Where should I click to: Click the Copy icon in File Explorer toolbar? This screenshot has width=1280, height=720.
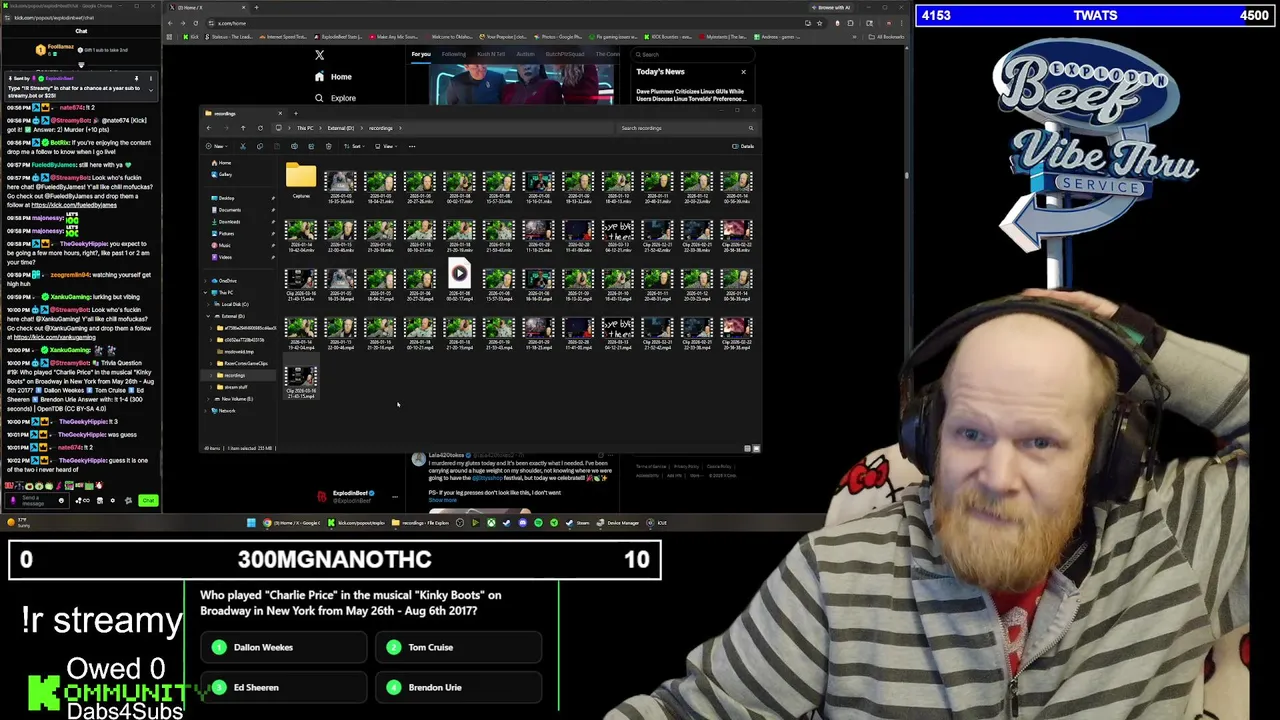click(x=260, y=146)
